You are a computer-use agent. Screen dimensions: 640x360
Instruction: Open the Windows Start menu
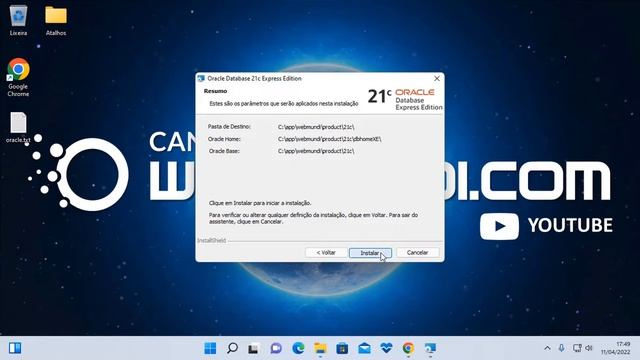[210, 348]
